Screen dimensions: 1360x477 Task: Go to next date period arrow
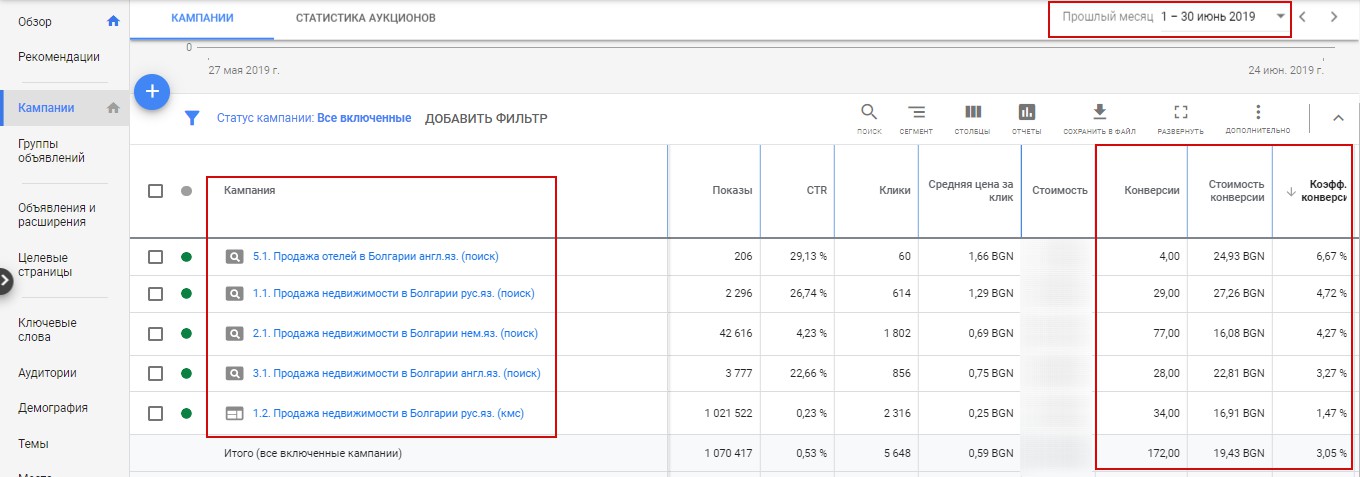click(x=1334, y=17)
